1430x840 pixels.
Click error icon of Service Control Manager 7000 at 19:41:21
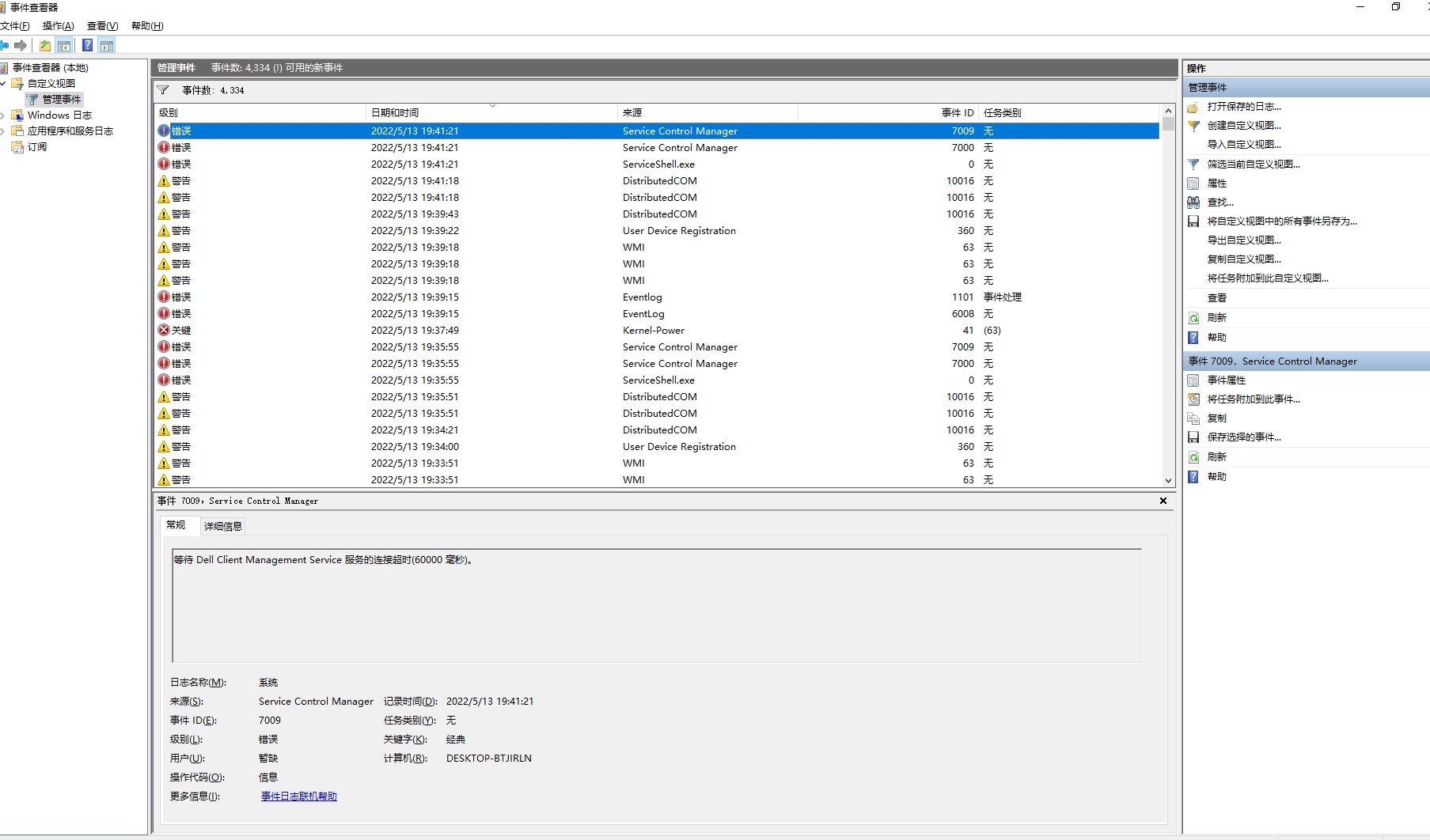point(164,148)
